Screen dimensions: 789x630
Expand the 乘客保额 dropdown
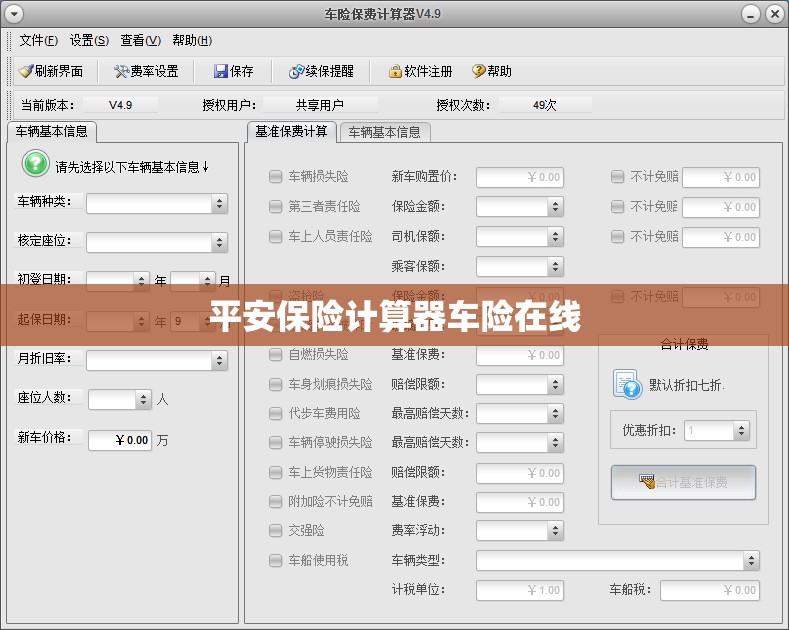[520, 267]
